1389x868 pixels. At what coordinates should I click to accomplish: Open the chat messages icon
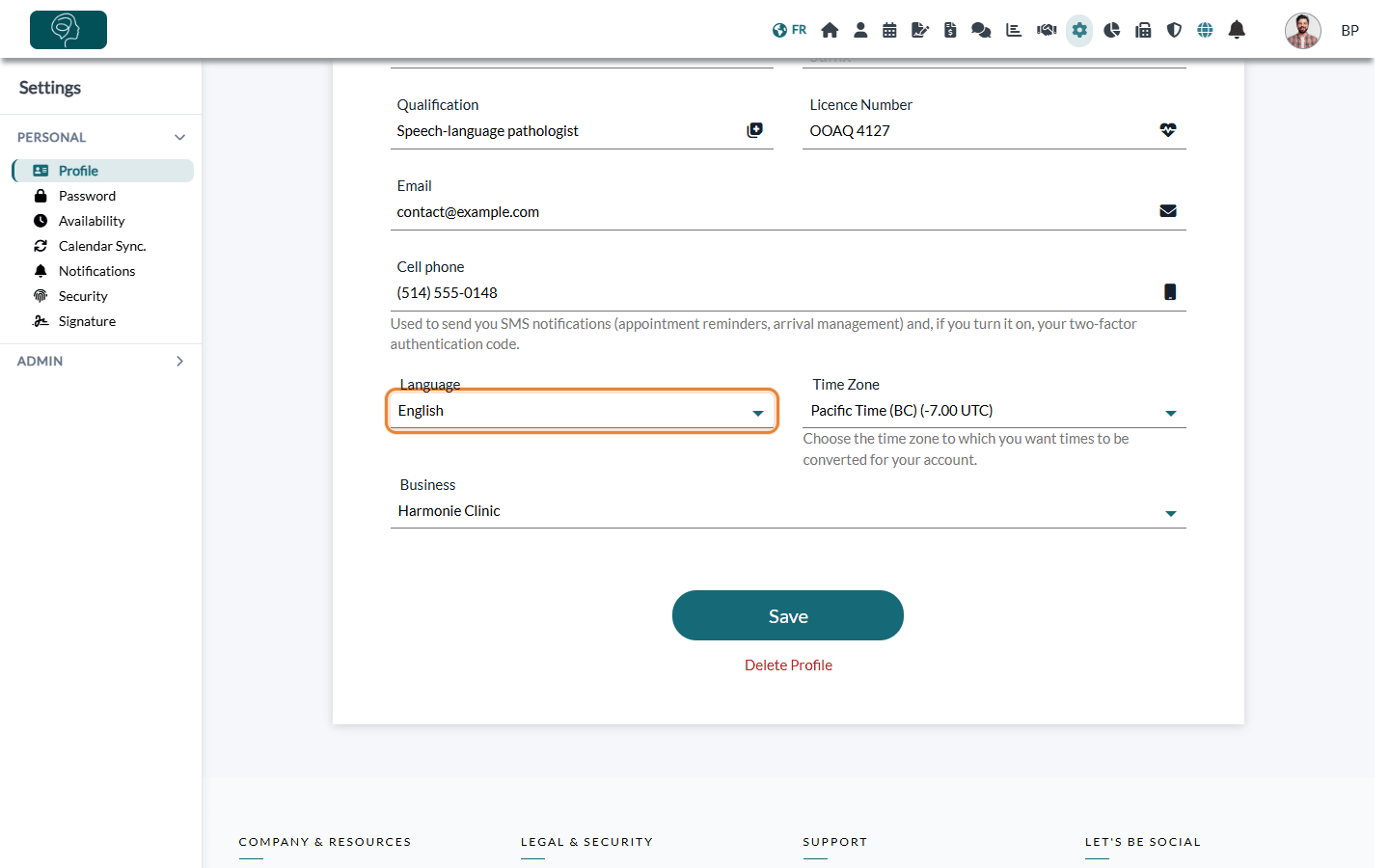point(981,30)
